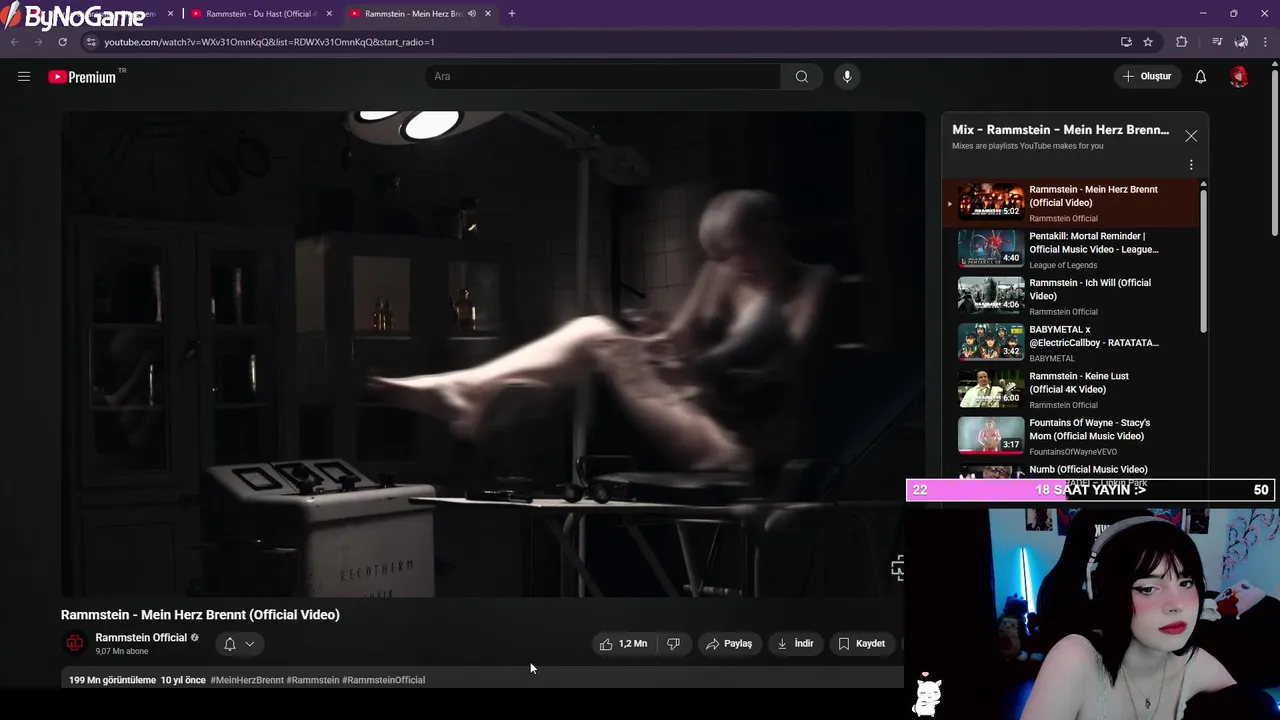Viewport: 1280px width, 720px height.
Task: Download the video with İndir
Action: pos(795,644)
